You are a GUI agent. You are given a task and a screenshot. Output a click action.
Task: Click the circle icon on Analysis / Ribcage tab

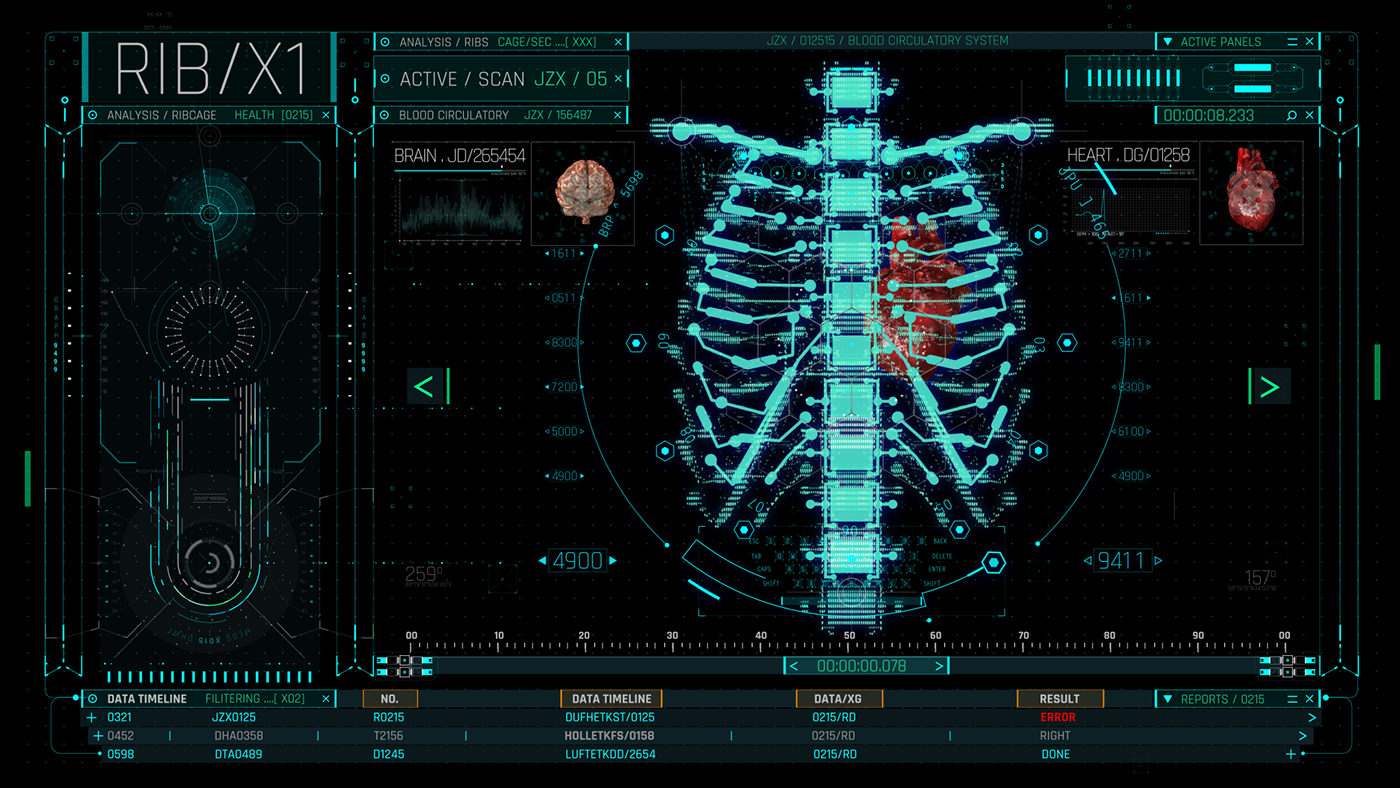(93, 115)
